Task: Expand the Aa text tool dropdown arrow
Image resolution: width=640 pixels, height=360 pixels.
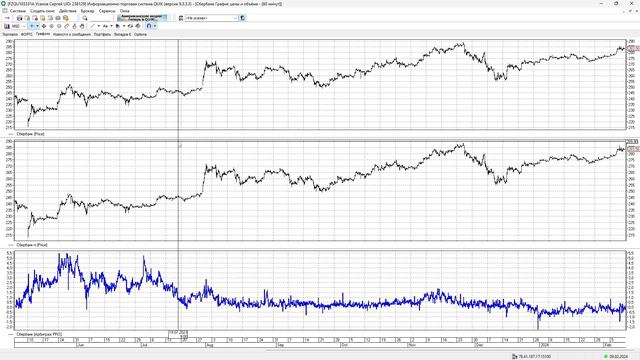Action: [111, 27]
